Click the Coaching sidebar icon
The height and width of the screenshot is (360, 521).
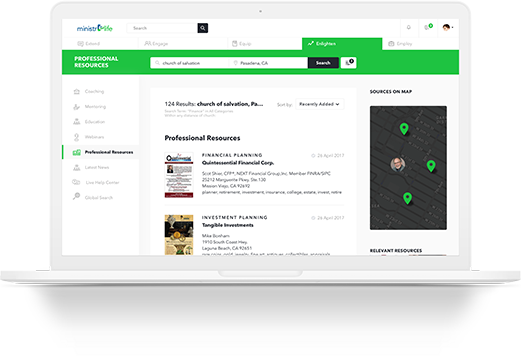(x=77, y=91)
